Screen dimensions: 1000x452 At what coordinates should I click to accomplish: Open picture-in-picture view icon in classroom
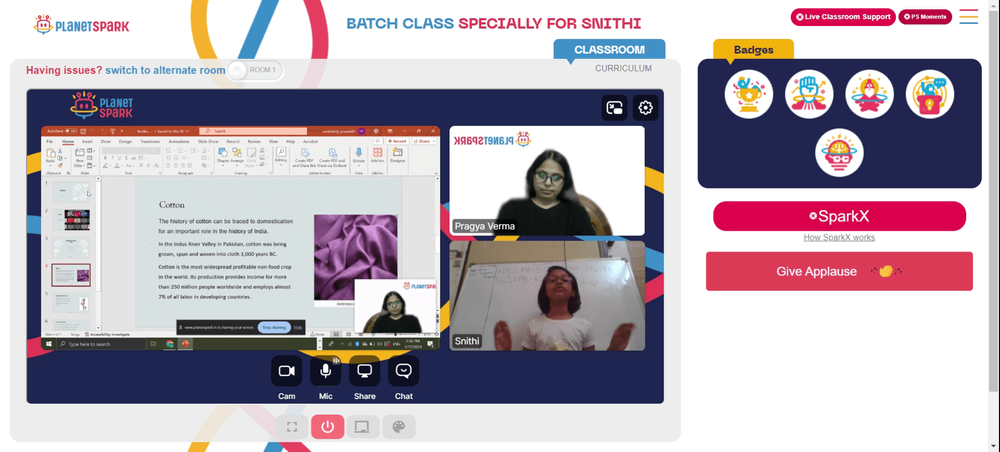pyautogui.click(x=614, y=108)
